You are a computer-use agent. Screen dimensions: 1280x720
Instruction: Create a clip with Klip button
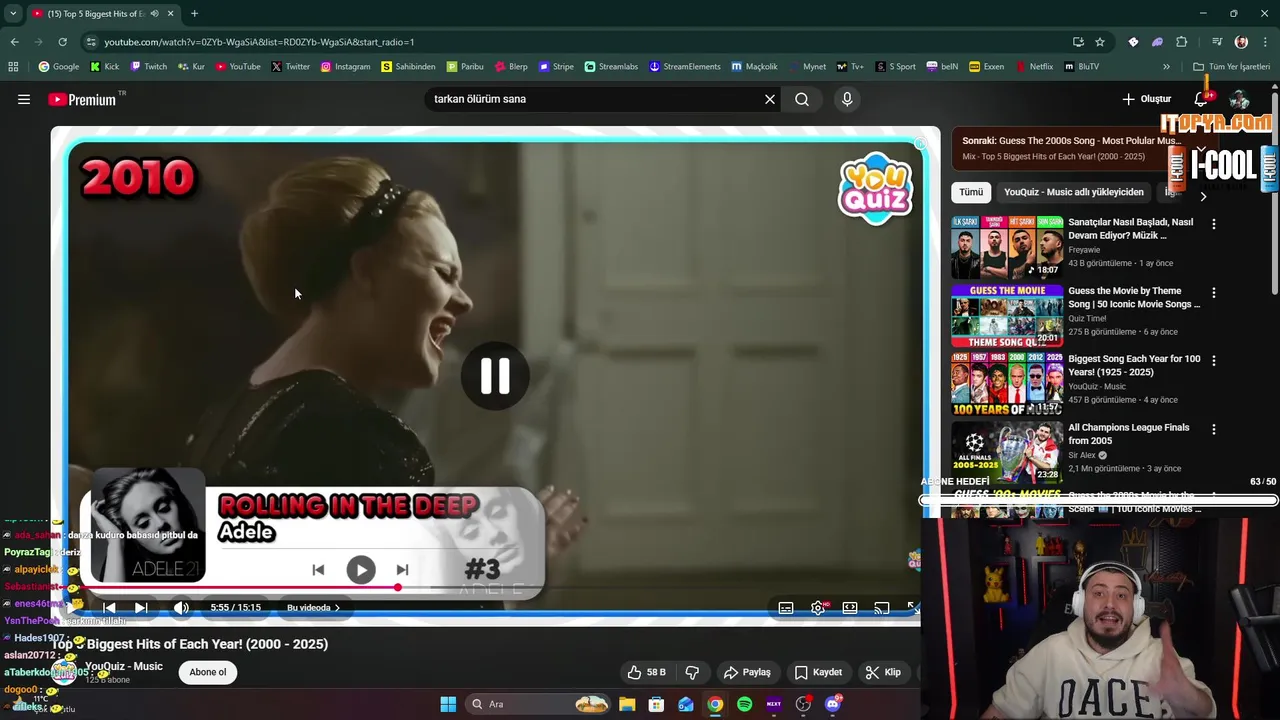point(883,672)
